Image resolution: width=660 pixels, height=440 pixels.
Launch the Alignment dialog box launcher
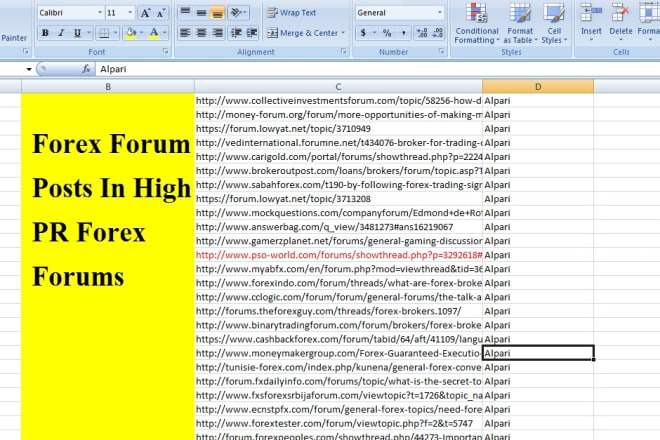coord(344,51)
